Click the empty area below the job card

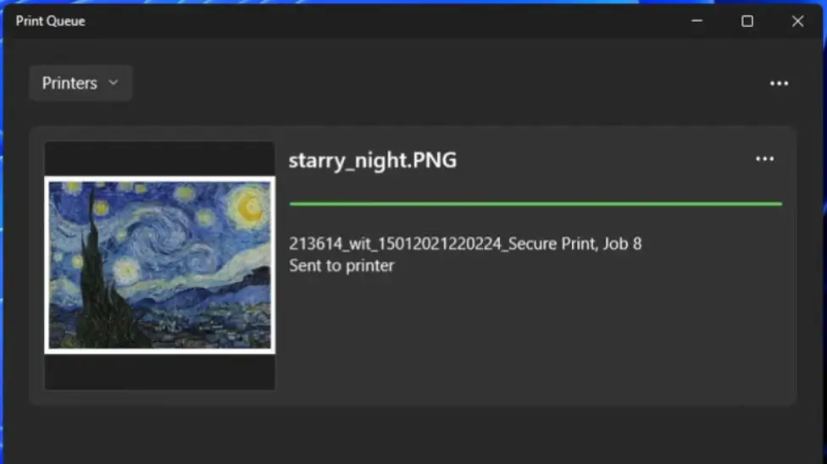coord(413,435)
